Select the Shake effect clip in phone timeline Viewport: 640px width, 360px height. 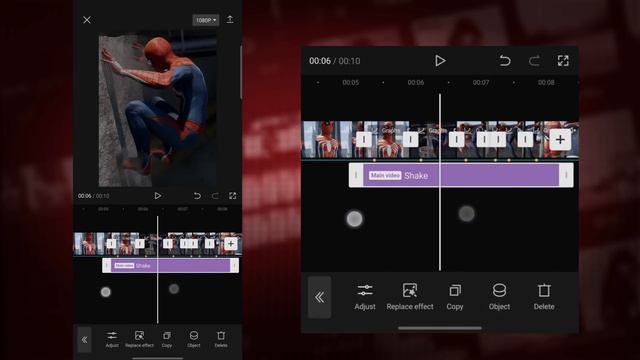[x=170, y=265]
